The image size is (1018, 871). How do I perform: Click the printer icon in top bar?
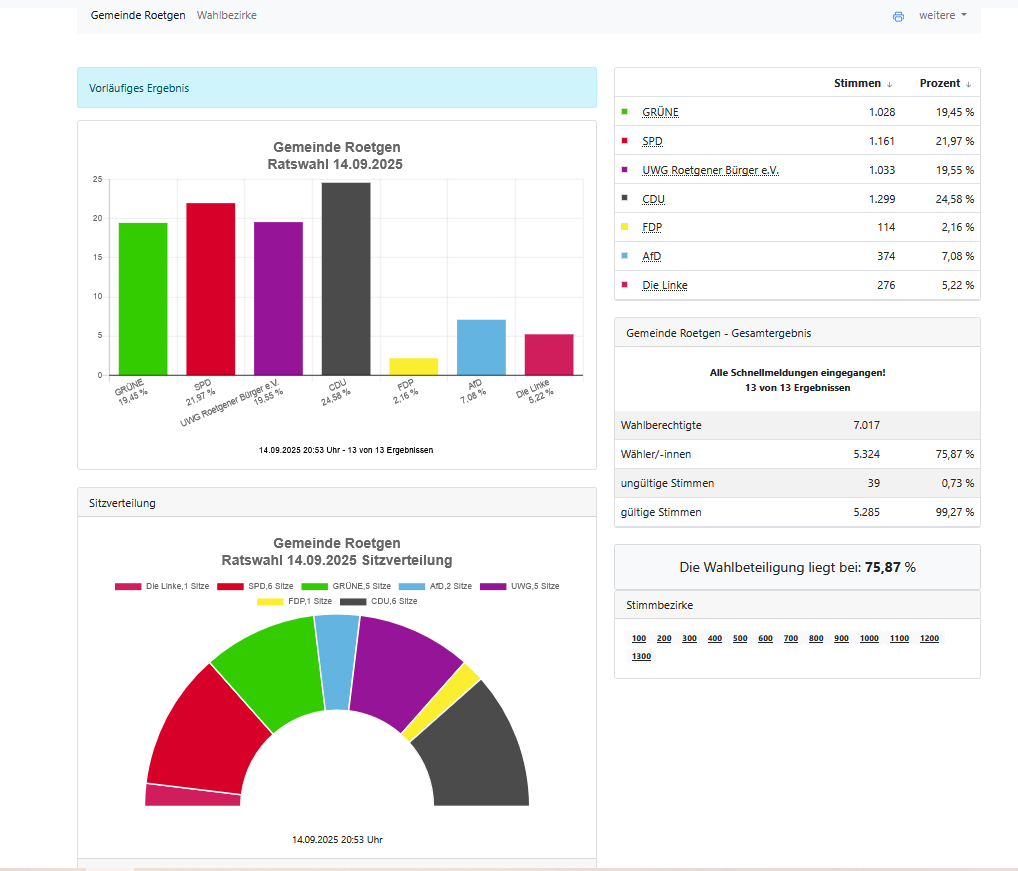898,16
